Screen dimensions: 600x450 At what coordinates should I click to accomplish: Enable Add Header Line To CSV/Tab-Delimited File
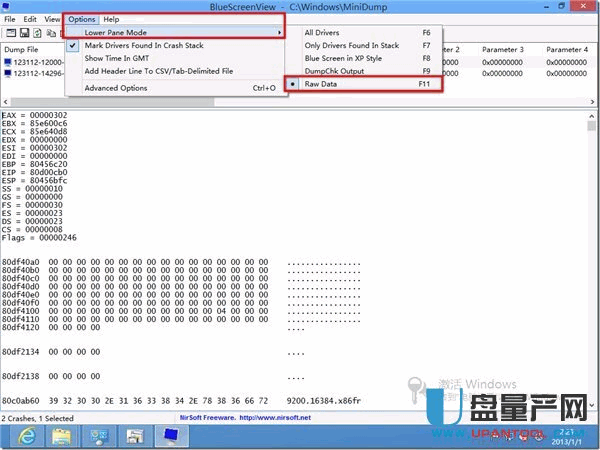coord(176,71)
